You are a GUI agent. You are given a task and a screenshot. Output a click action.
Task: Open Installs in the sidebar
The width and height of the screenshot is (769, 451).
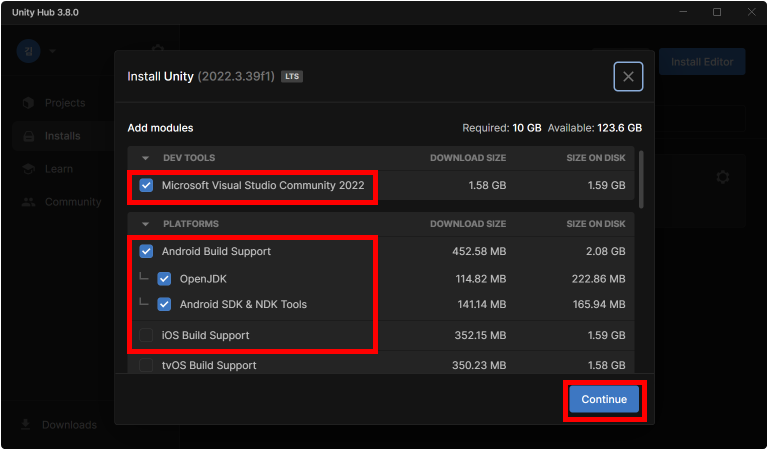(63, 136)
